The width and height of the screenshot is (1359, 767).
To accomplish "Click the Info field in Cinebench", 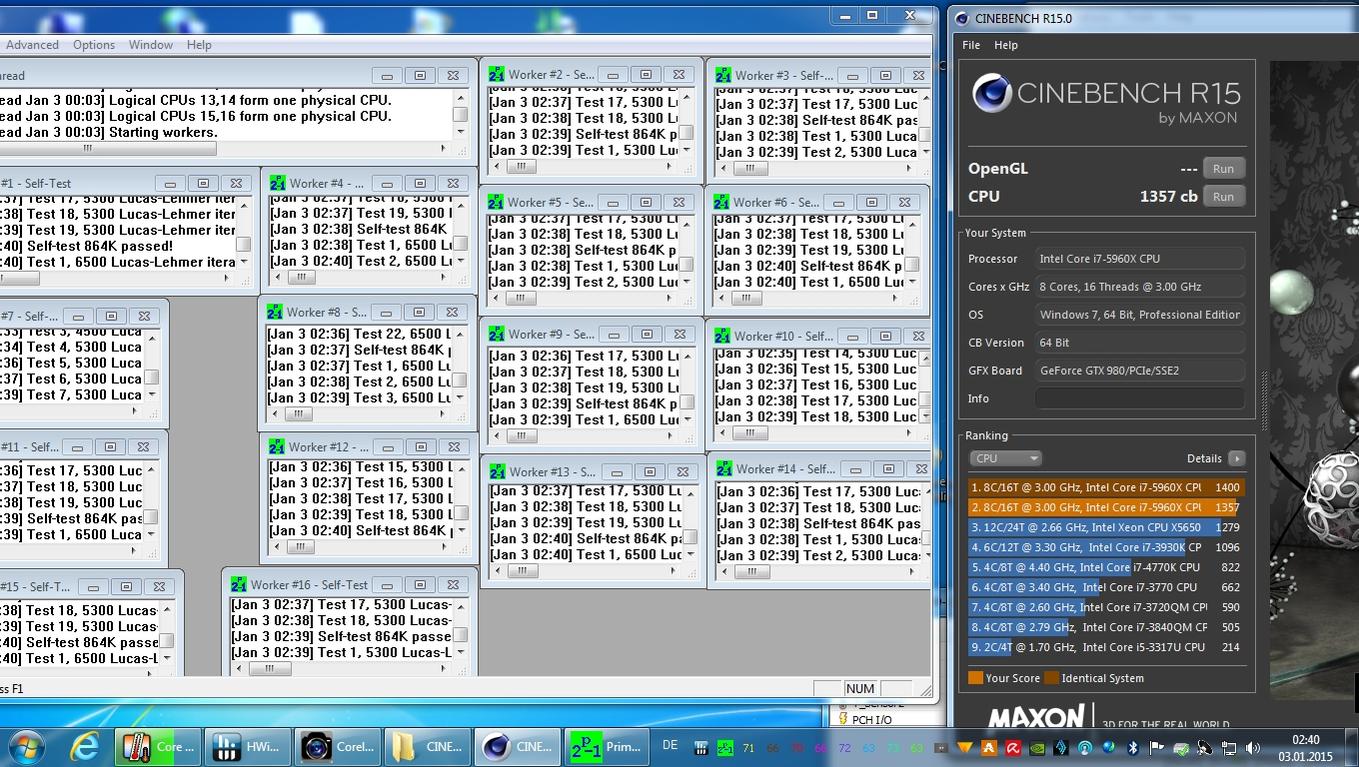I will (1140, 398).
